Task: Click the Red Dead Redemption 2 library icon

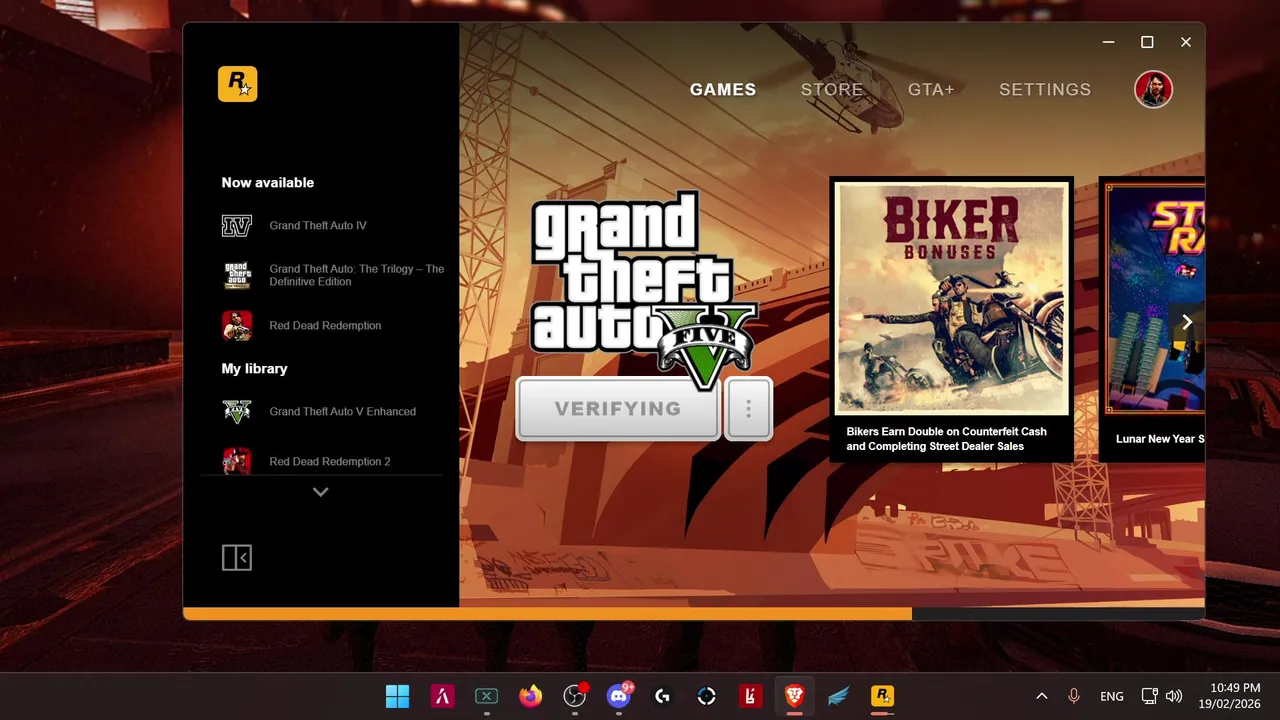Action: [237, 460]
